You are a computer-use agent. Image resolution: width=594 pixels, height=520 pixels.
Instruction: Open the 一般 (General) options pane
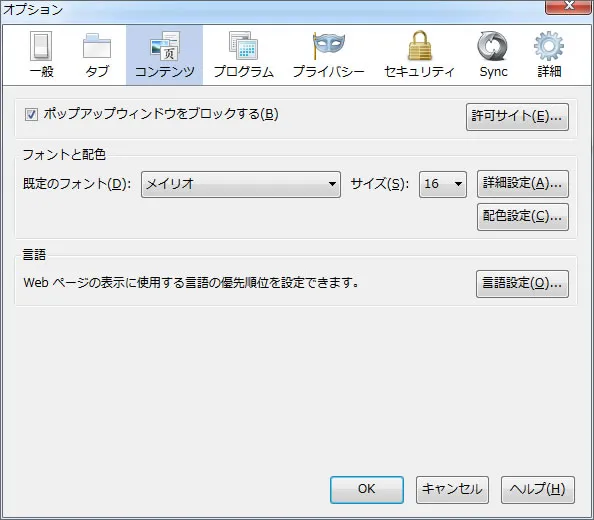point(41,55)
